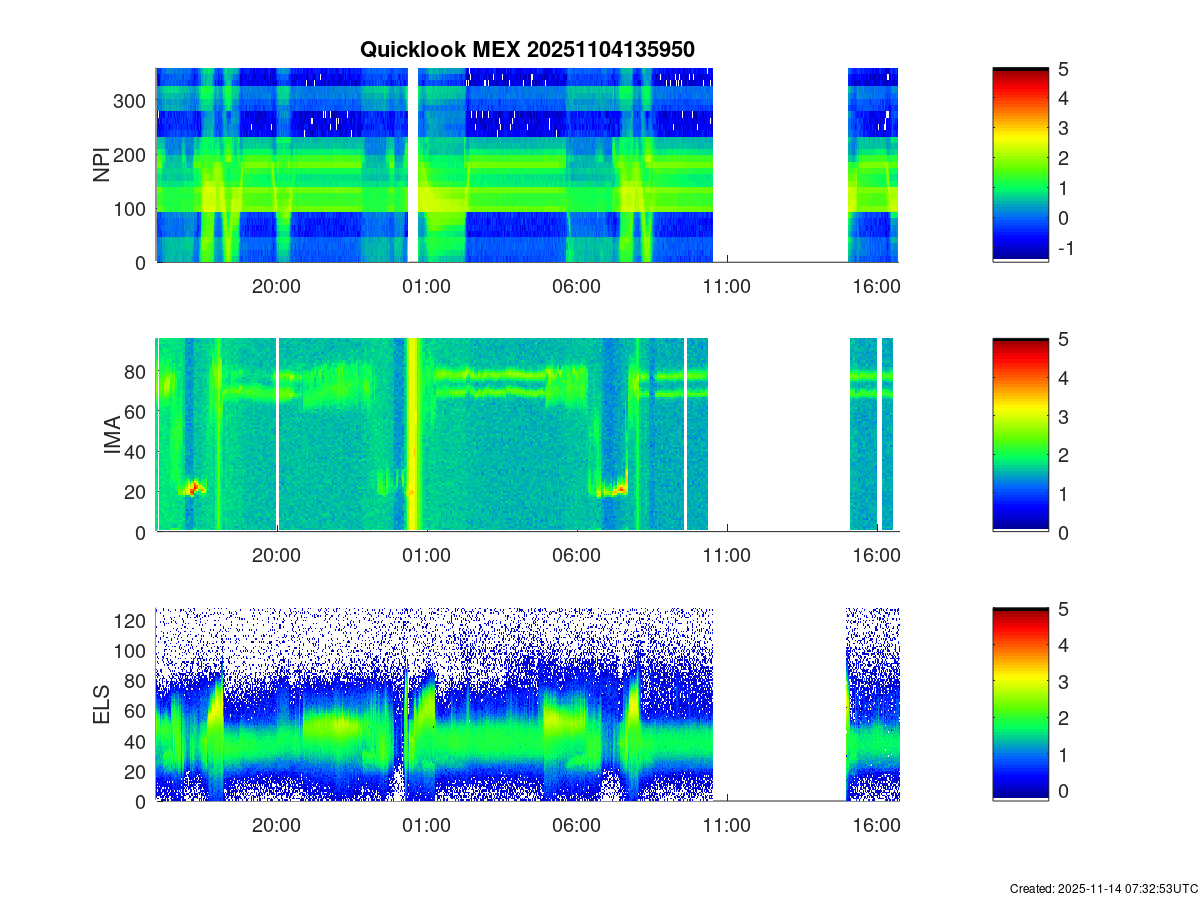Image resolution: width=1200 pixels, height=900 pixels.
Task: Click the Created timestamp text at bottom right
Action: coord(1103,888)
